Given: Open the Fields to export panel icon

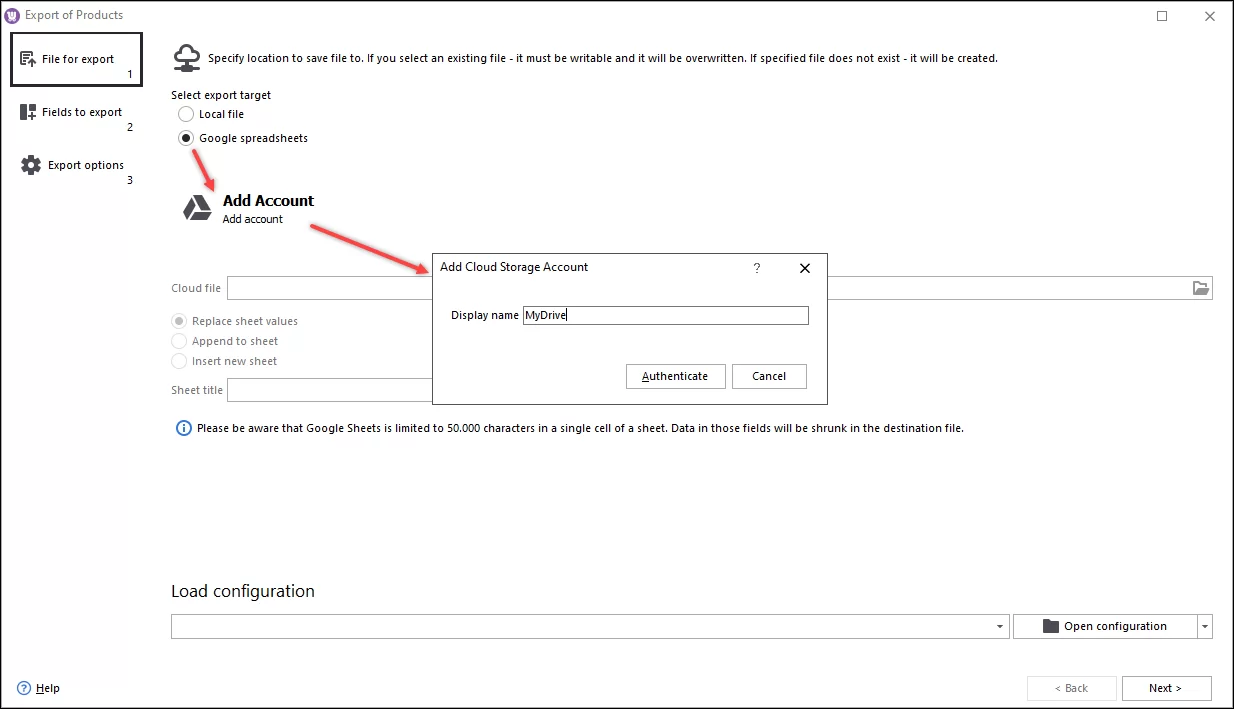Looking at the screenshot, I should [30, 111].
